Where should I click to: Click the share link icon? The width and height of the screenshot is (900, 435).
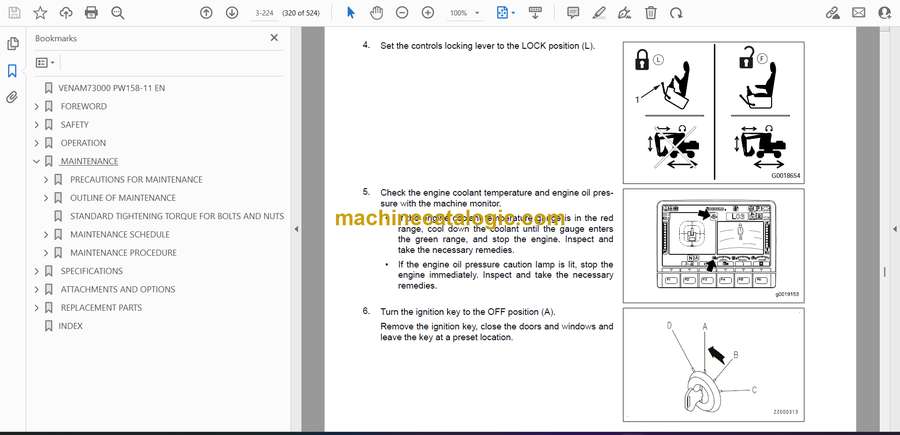tap(832, 13)
